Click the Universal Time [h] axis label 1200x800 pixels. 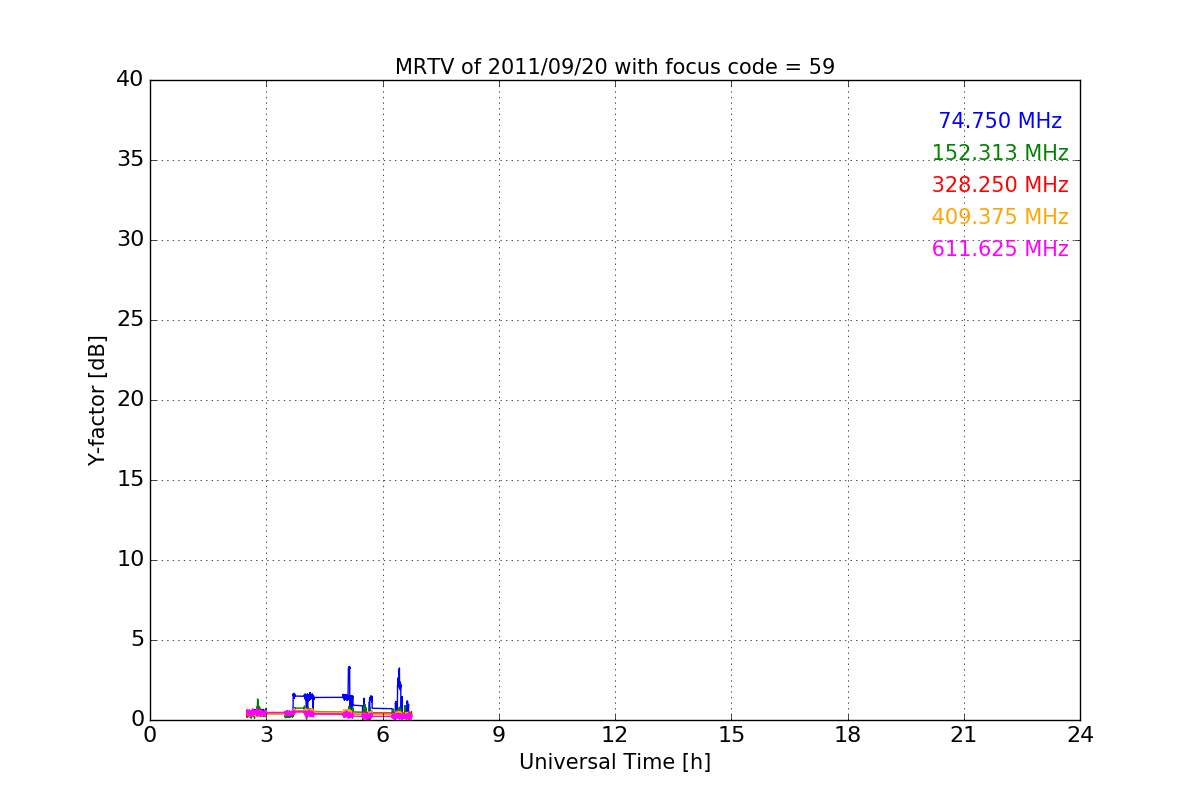coord(615,762)
